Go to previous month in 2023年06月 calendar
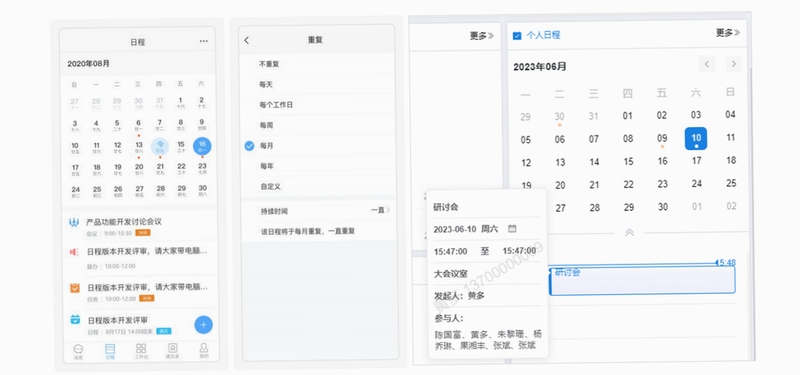The height and width of the screenshot is (375, 800). (707, 64)
